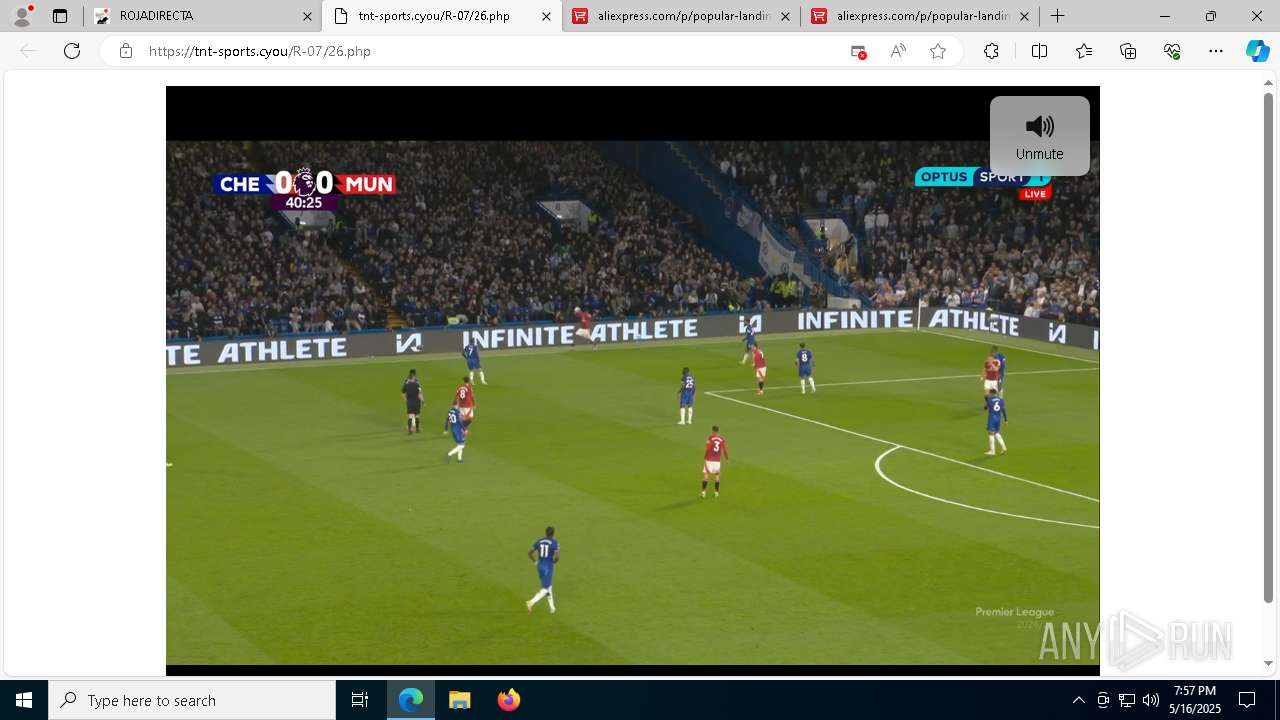Click the address bar URL
This screenshot has height=720, width=1280.
tap(259, 51)
